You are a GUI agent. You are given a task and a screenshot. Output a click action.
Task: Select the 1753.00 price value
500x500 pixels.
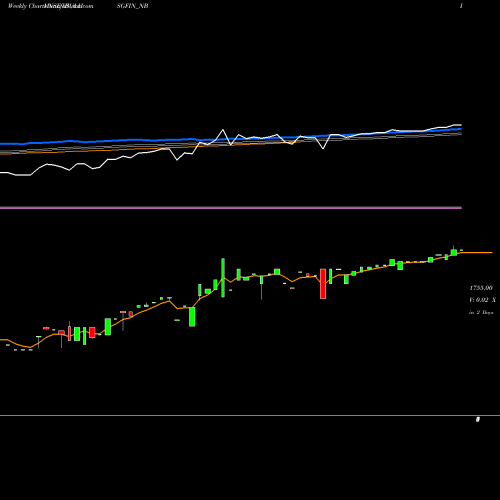pos(481,288)
